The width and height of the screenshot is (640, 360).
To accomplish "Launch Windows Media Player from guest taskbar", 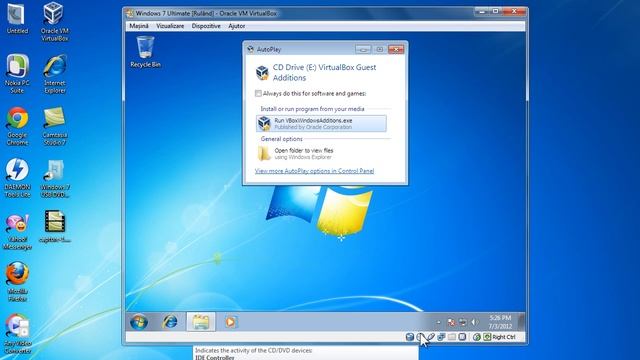I will click(x=231, y=322).
